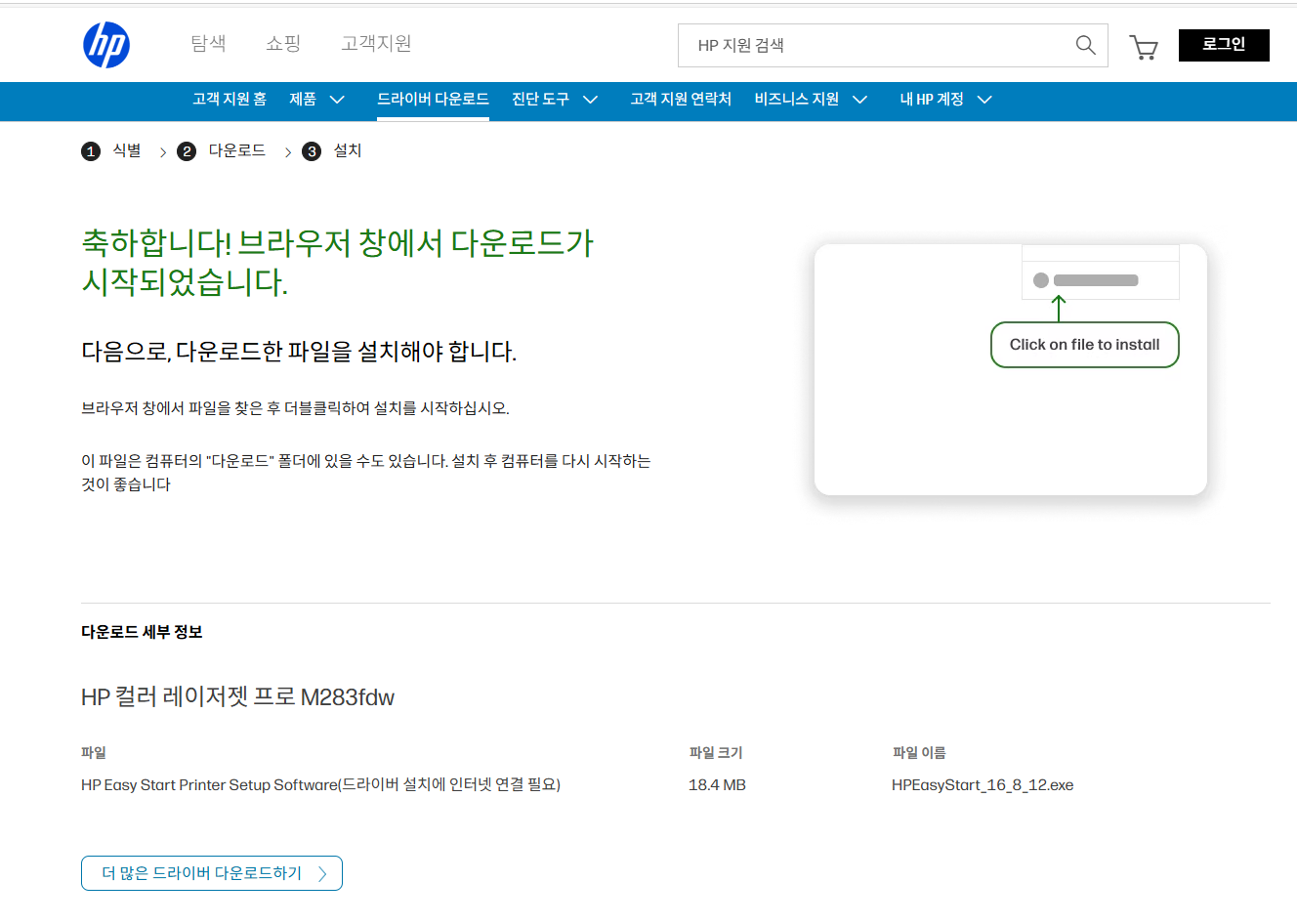
Task: Select the step 2 다운로드 circle
Action: click(x=187, y=151)
